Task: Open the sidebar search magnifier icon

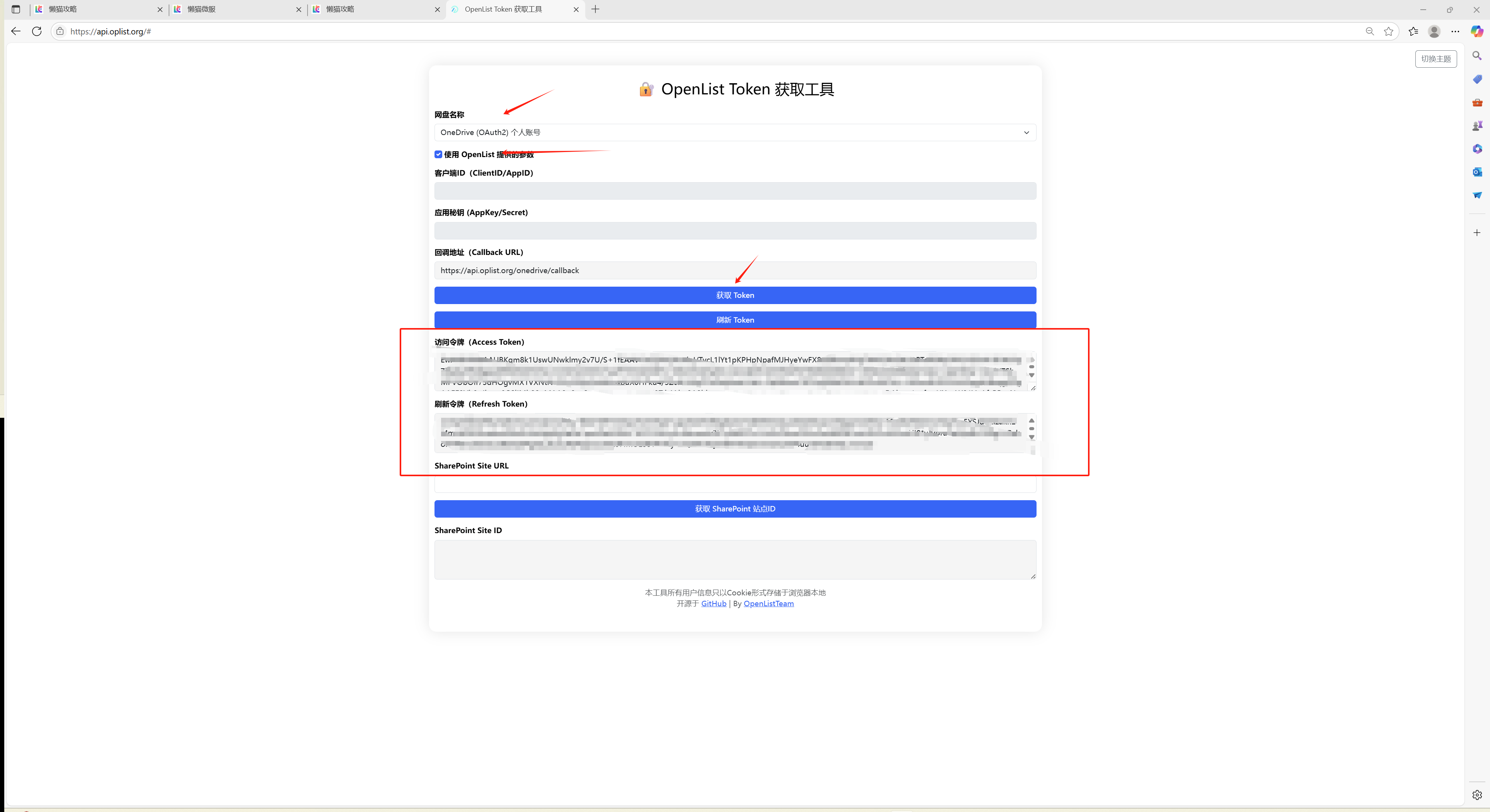Action: (x=1477, y=56)
